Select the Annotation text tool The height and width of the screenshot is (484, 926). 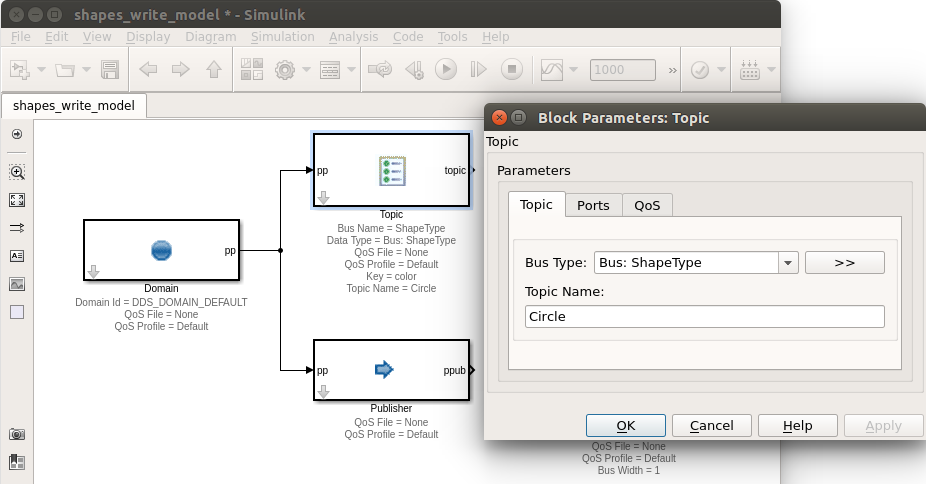[x=17, y=256]
